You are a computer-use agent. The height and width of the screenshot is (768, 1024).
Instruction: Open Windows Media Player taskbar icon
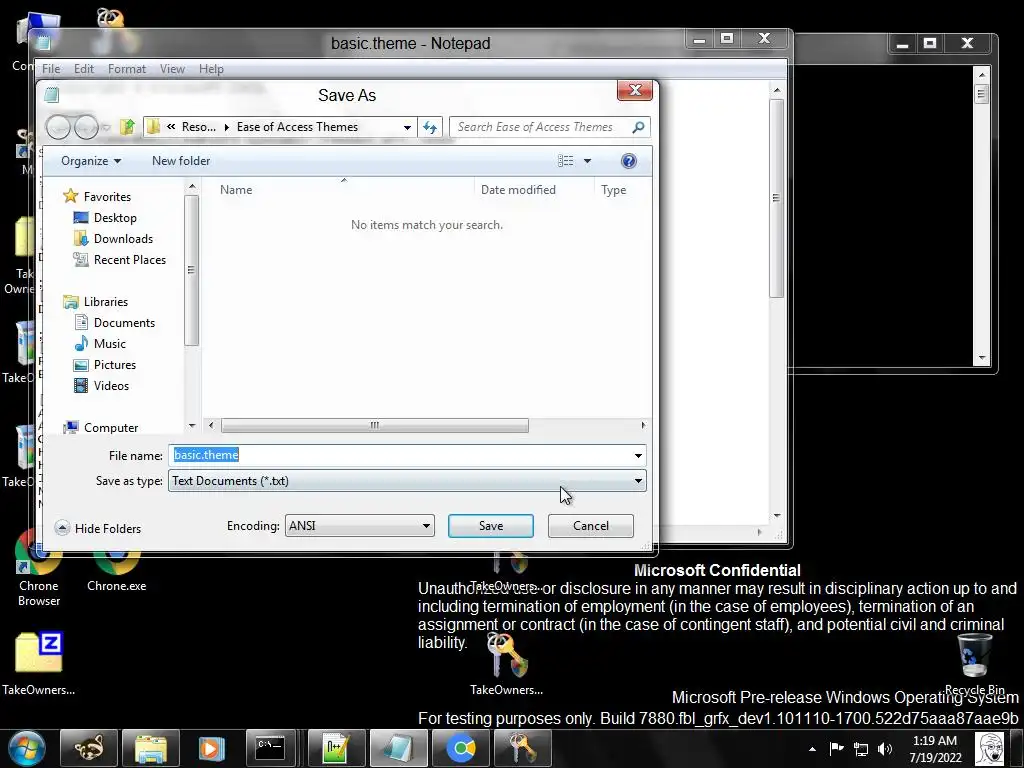(212, 748)
